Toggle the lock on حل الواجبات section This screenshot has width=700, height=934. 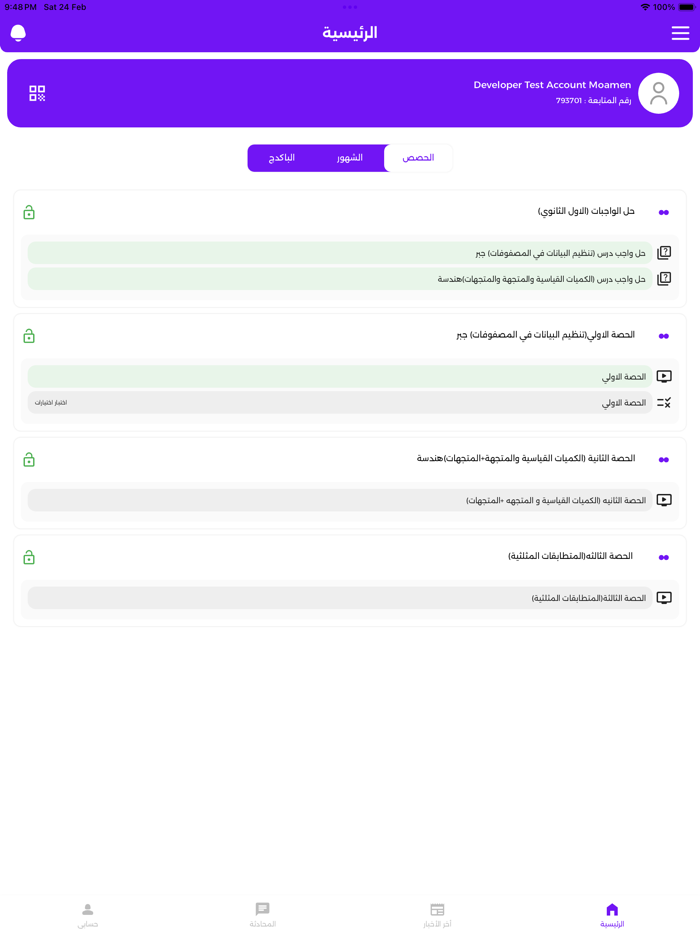pos(29,211)
